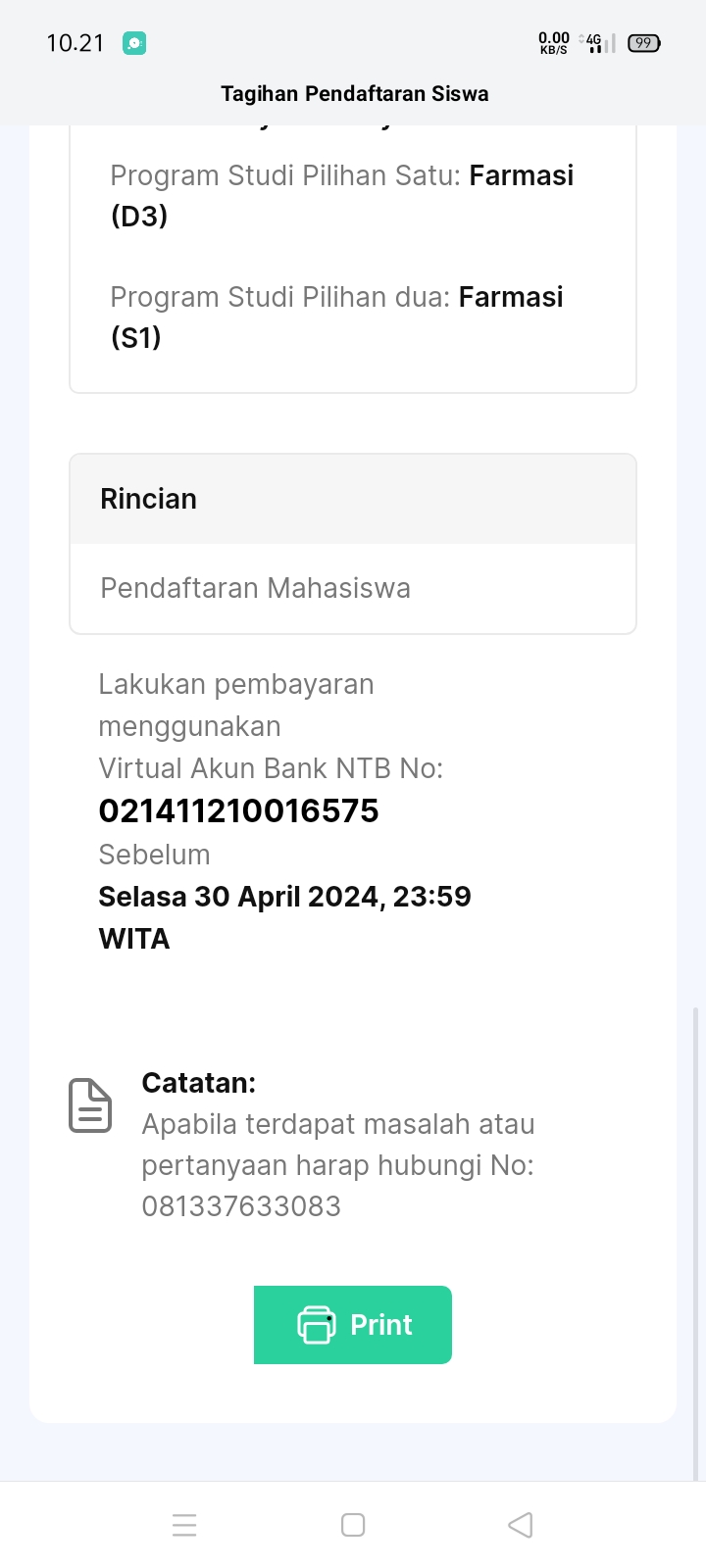
Task: Tap the document note icon beside Catatan
Action: pyautogui.click(x=90, y=1105)
